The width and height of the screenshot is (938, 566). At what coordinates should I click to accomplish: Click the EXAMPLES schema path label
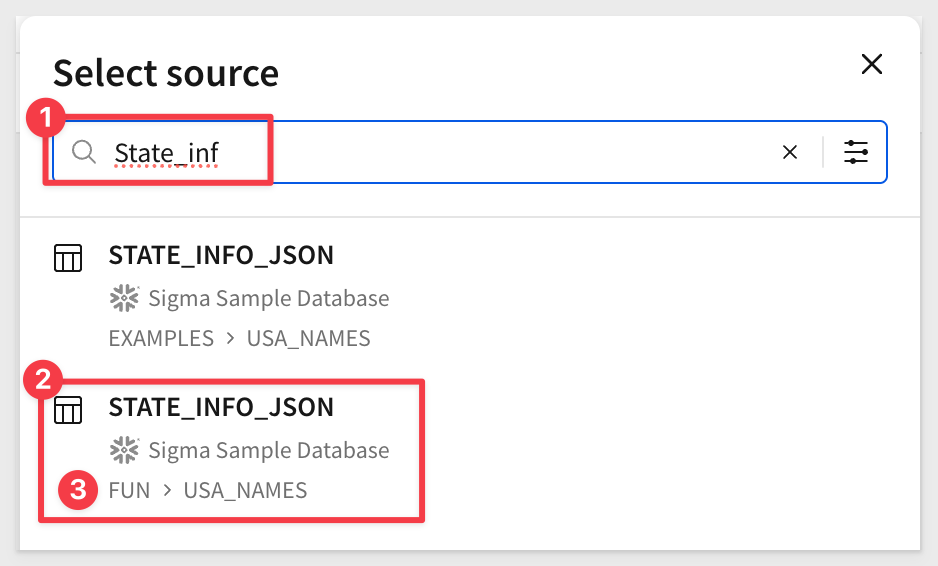(x=161, y=339)
